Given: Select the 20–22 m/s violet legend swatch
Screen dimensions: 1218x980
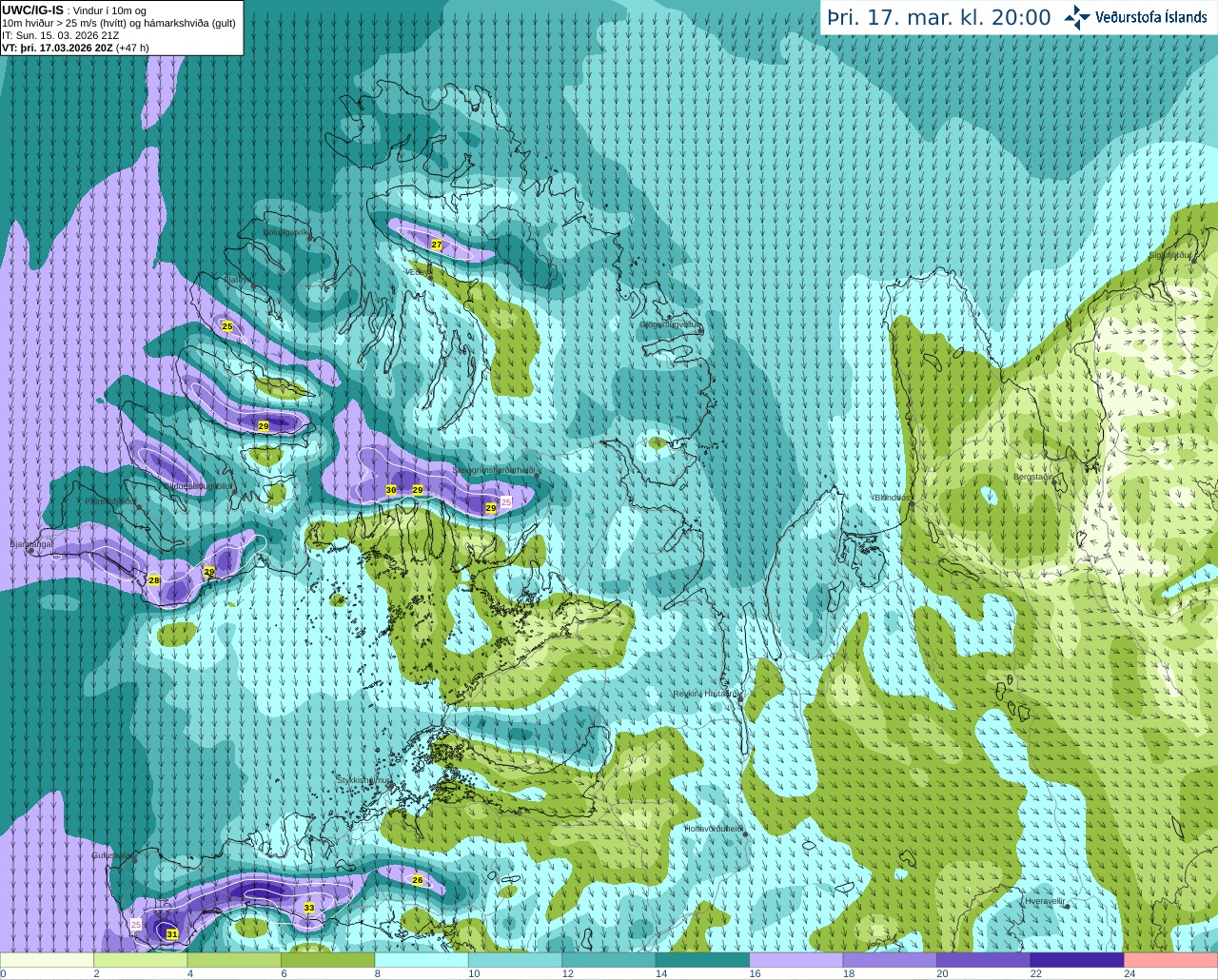Looking at the screenshot, I should (984, 960).
